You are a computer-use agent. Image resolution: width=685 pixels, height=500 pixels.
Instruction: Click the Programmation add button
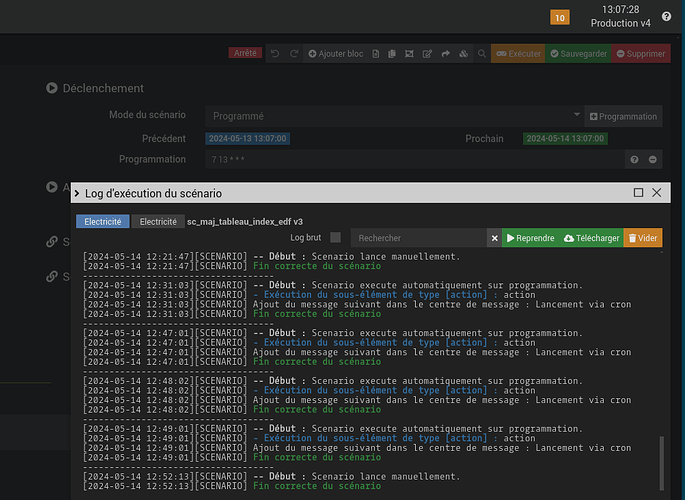click(x=623, y=117)
